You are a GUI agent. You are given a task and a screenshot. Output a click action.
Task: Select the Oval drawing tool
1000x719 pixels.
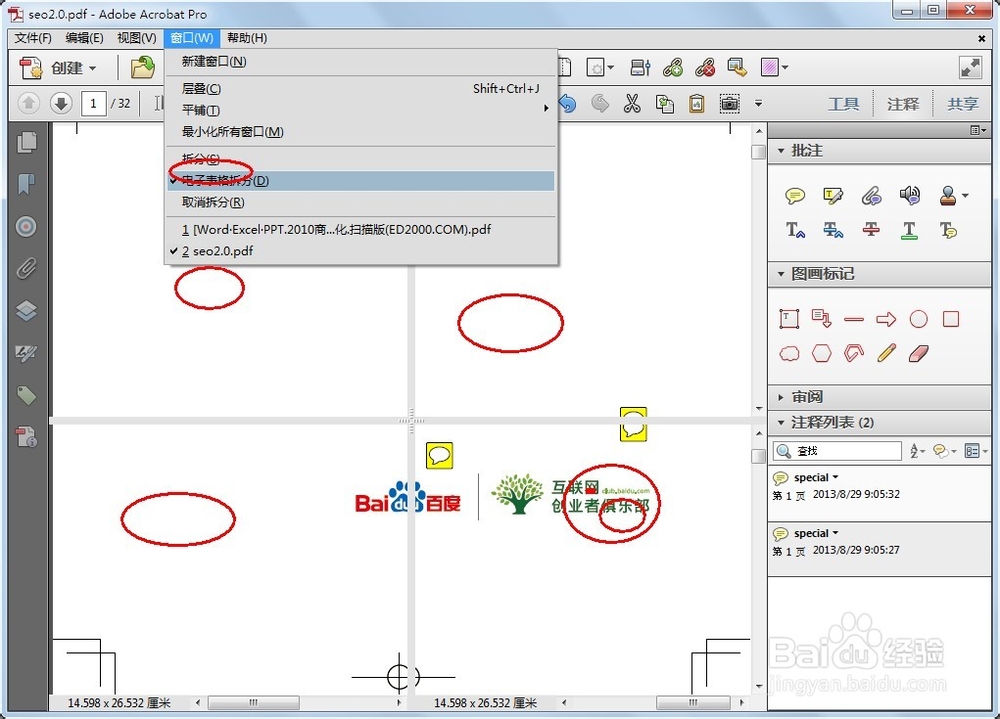click(918, 319)
